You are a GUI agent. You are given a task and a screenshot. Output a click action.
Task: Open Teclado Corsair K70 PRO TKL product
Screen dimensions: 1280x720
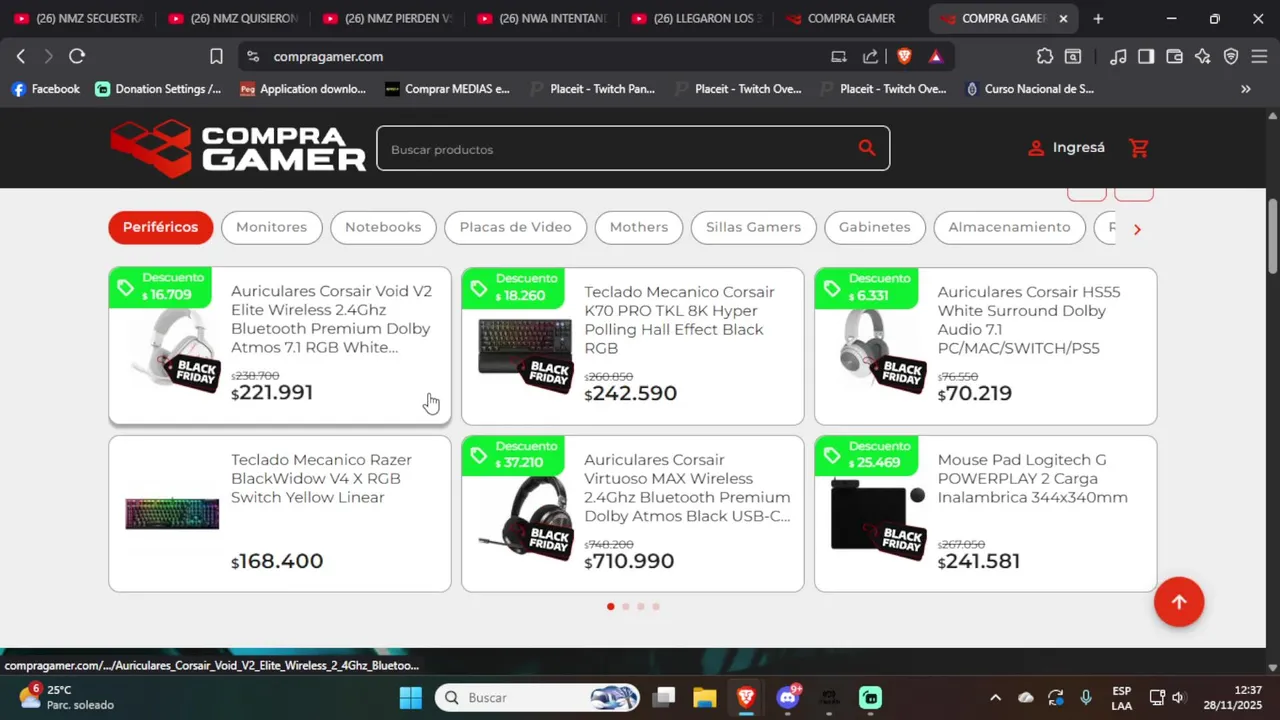point(633,346)
